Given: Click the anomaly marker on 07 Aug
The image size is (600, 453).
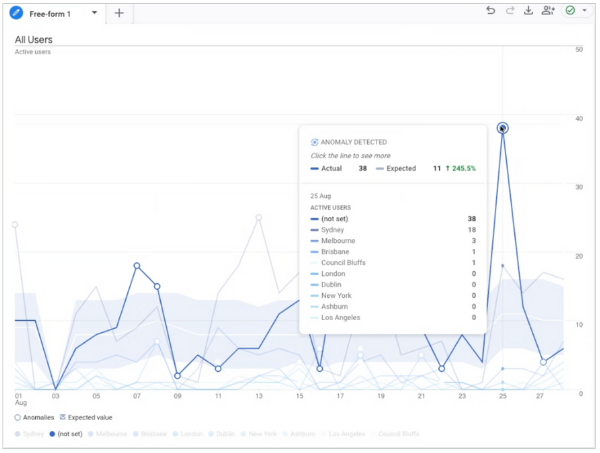Looking at the screenshot, I should coord(137,266).
